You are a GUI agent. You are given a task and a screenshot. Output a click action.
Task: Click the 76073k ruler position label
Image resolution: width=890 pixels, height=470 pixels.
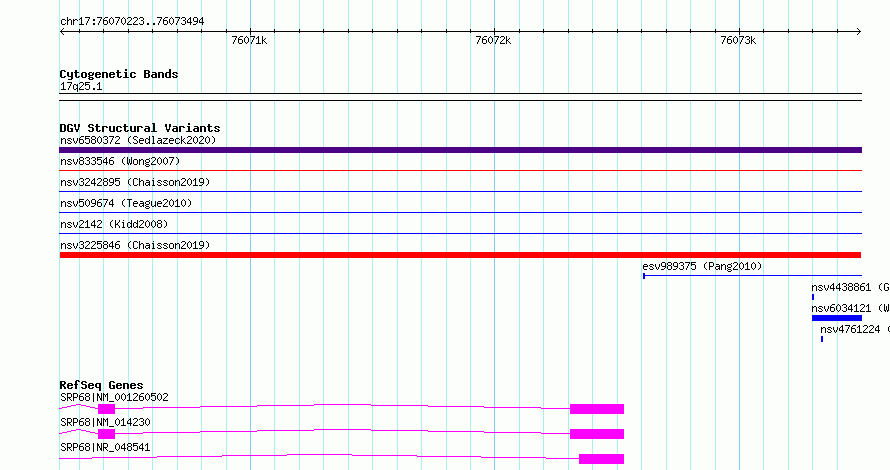[x=738, y=40]
